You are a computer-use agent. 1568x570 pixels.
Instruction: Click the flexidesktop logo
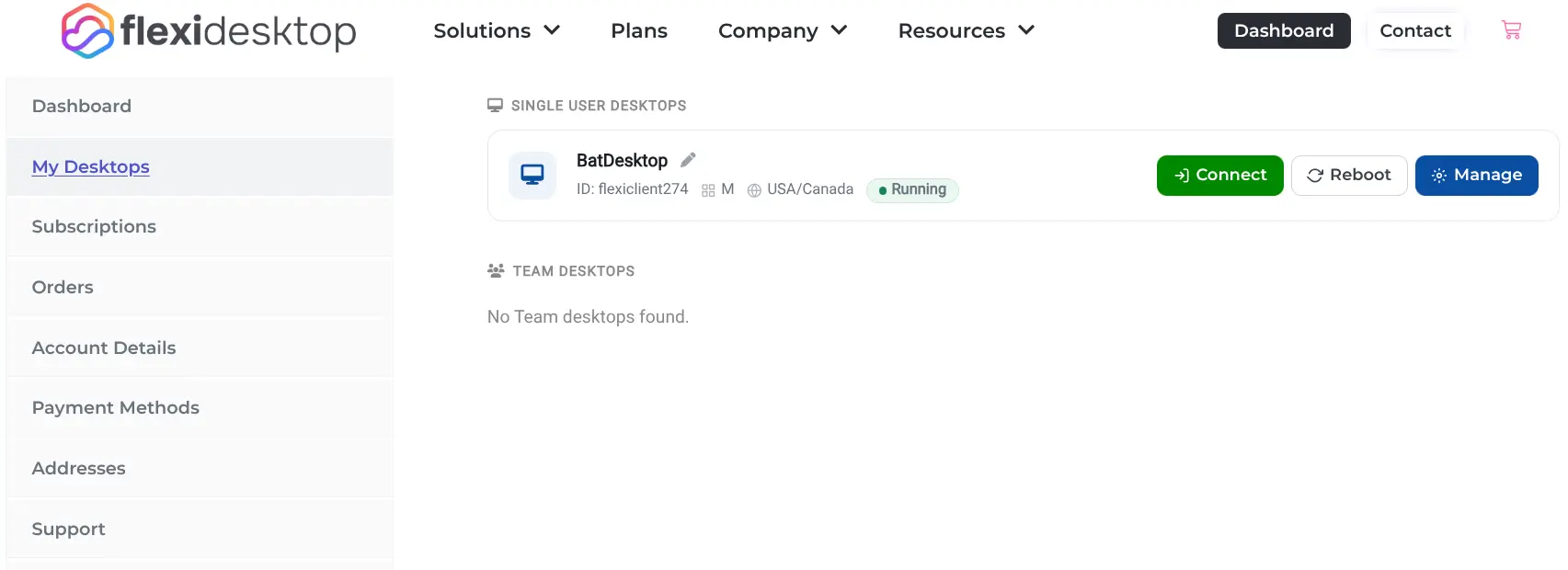pyautogui.click(x=209, y=30)
